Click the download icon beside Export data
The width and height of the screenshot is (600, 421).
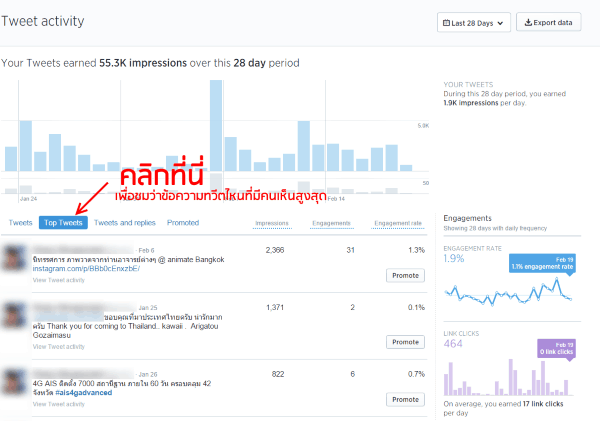coord(529,22)
